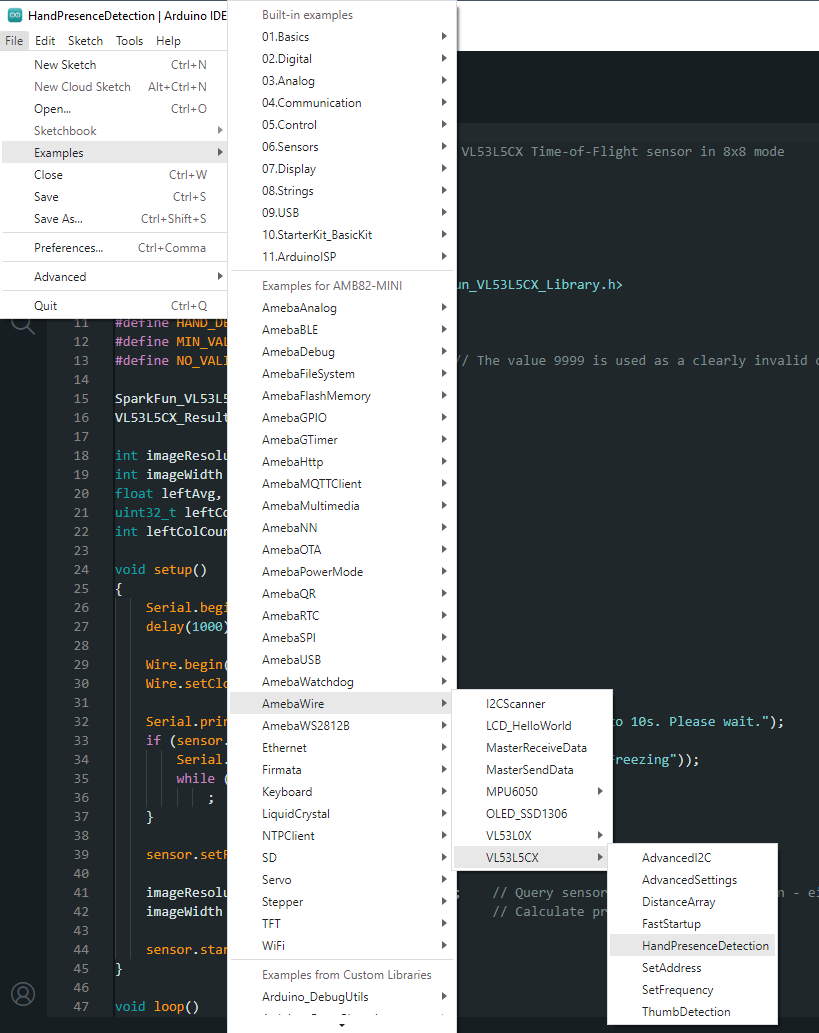Open the user account icon at bottom left
This screenshot has height=1033, width=819.
(22, 993)
